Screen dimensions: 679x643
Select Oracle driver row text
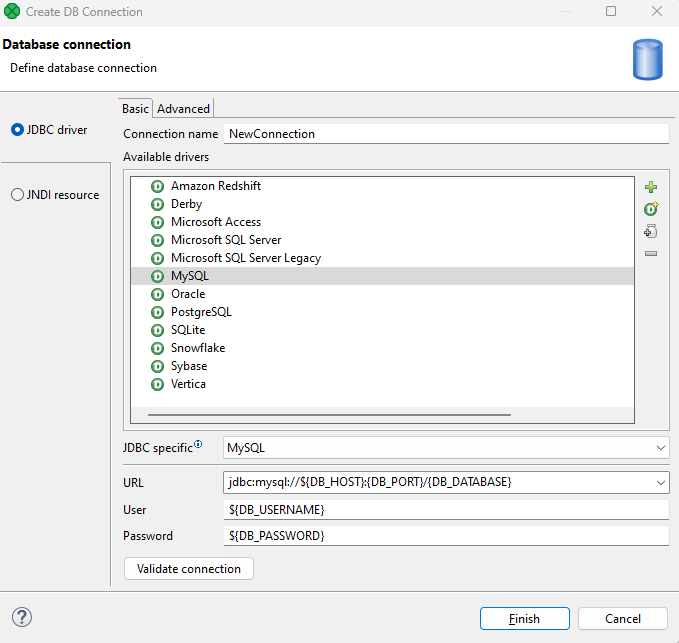coord(188,294)
